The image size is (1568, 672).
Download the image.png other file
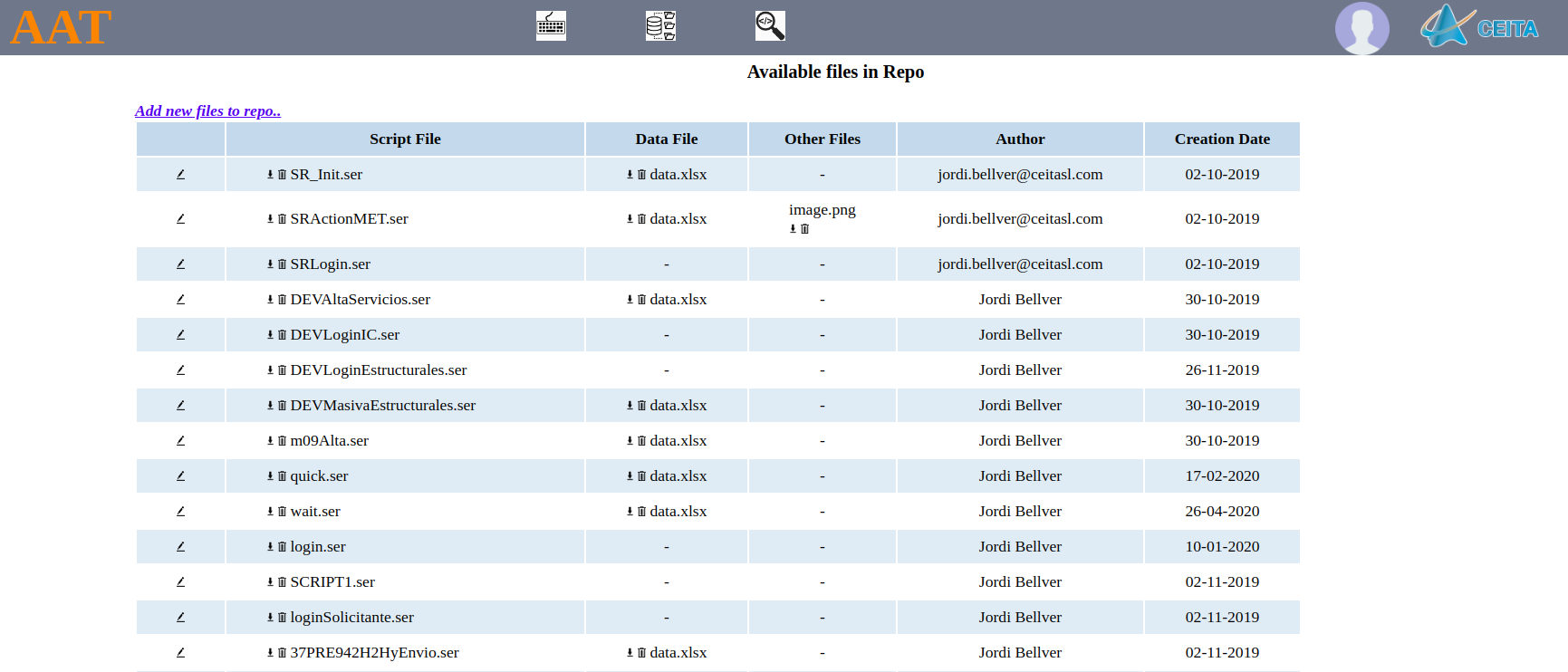793,229
